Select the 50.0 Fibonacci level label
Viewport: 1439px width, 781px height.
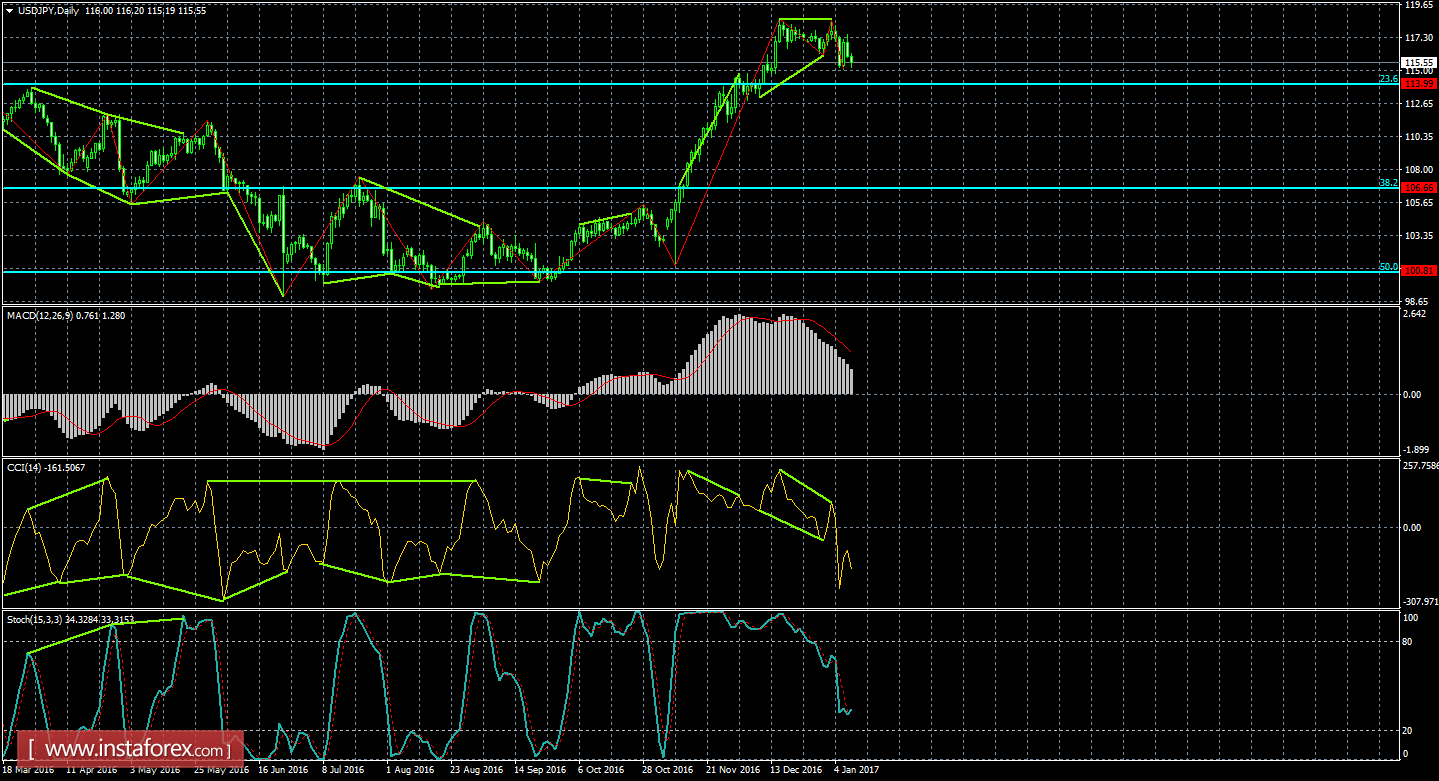point(1387,267)
